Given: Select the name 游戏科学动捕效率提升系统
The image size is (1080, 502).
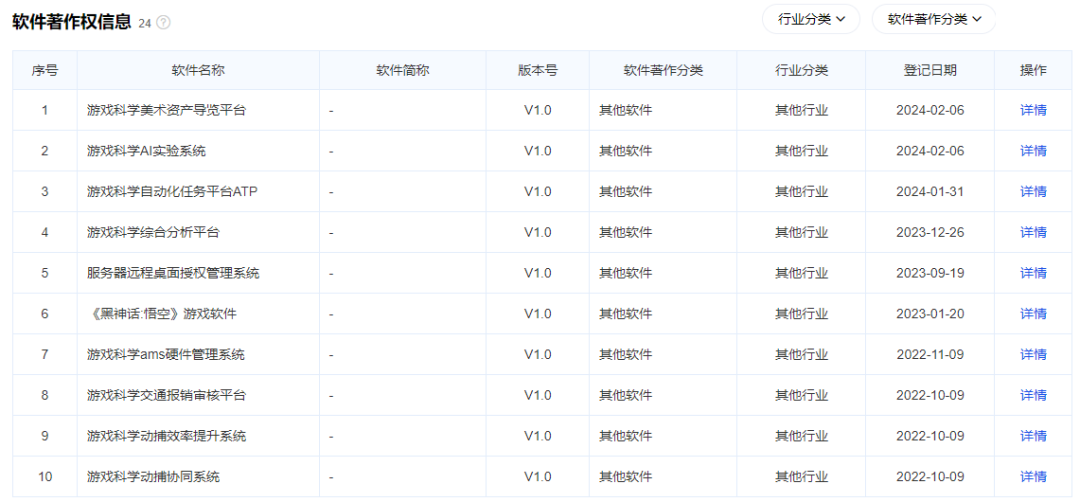Looking at the screenshot, I should (x=166, y=436).
